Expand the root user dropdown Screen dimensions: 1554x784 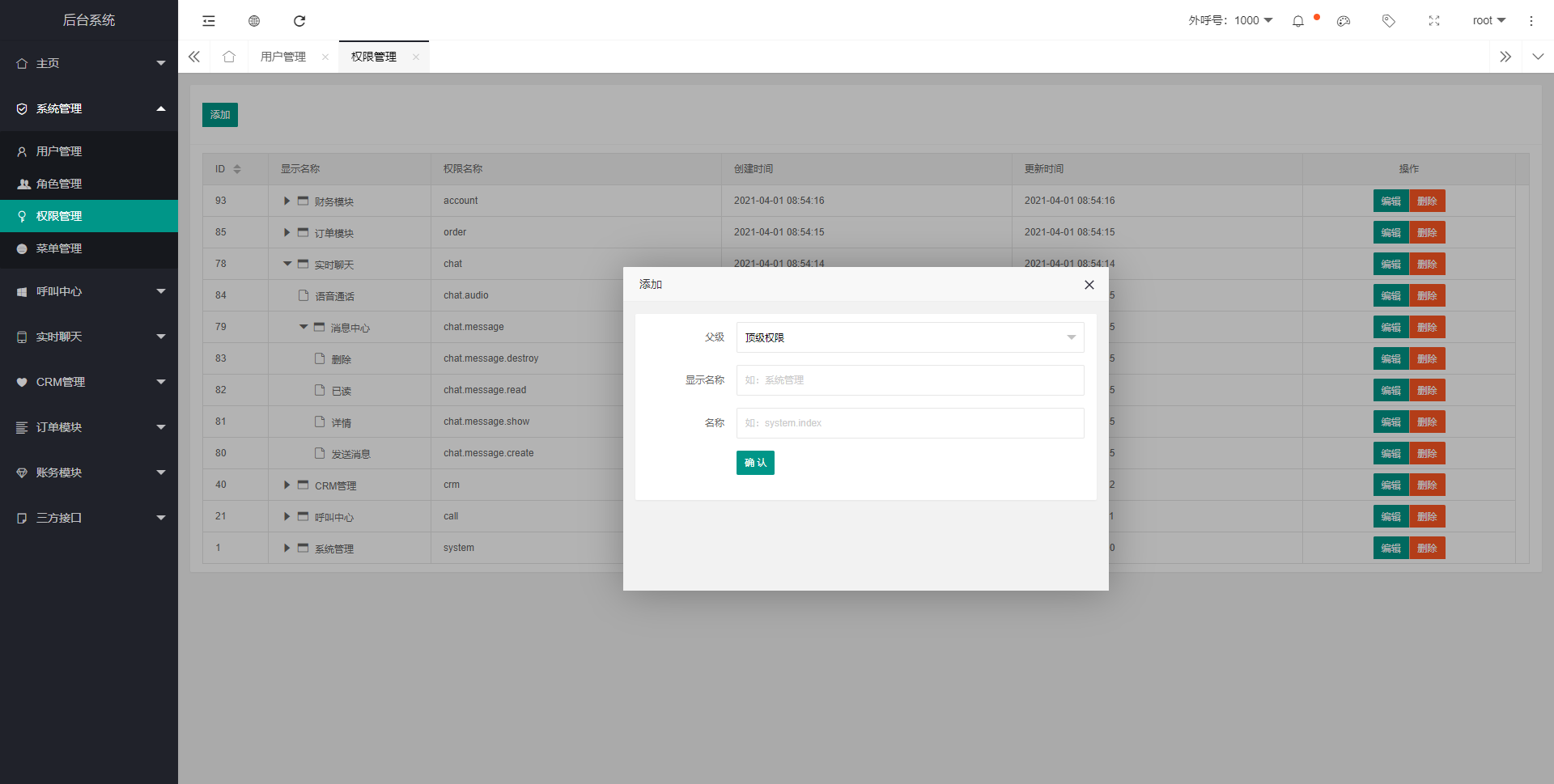pyautogui.click(x=1488, y=21)
